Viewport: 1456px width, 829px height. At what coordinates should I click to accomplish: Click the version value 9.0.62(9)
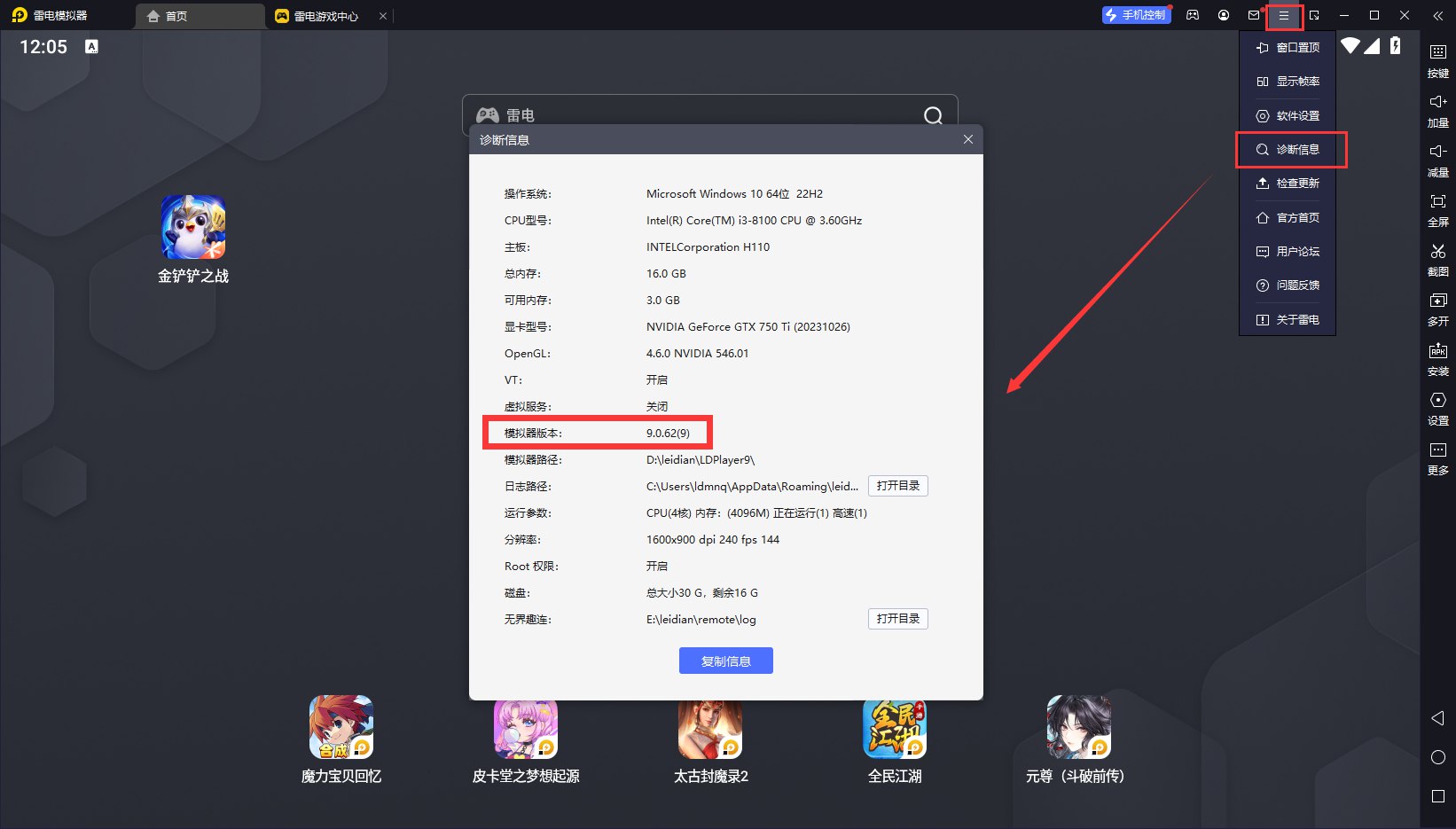668,434
